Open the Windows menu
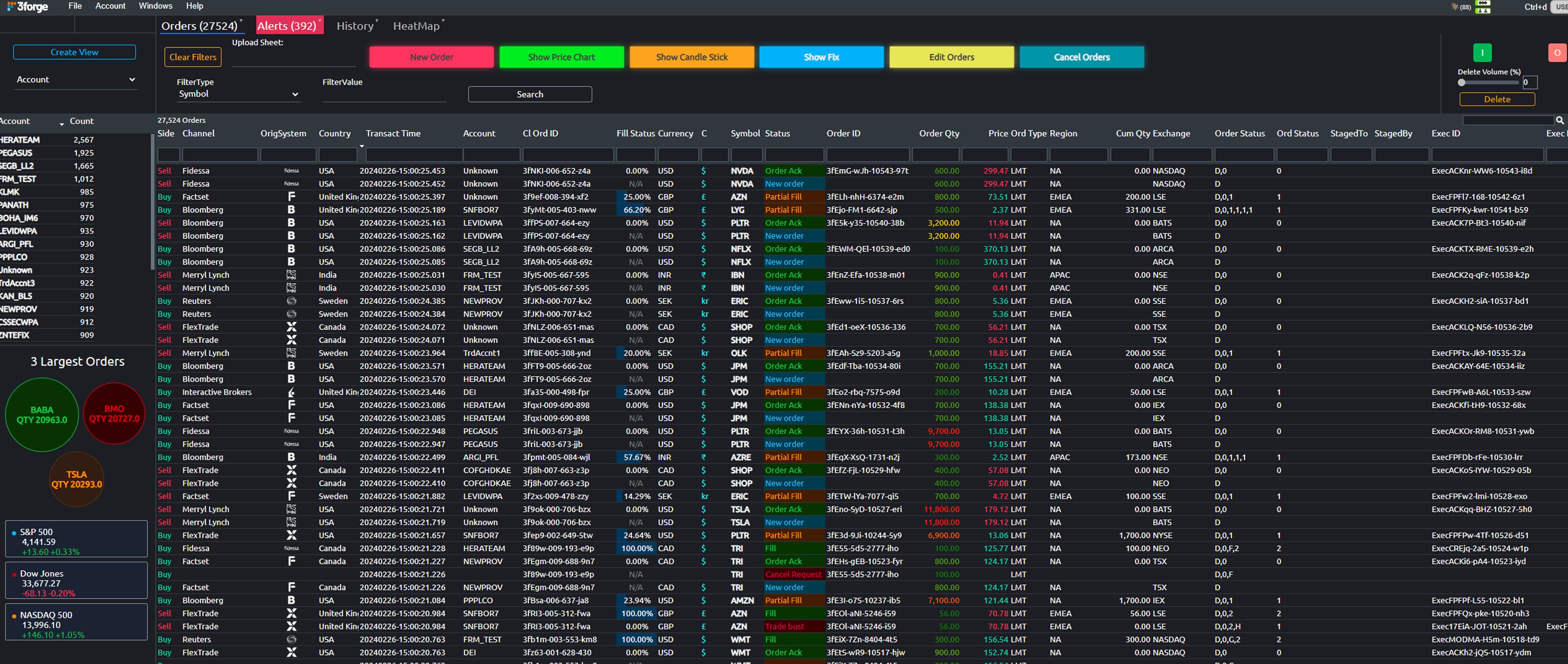 tap(155, 6)
